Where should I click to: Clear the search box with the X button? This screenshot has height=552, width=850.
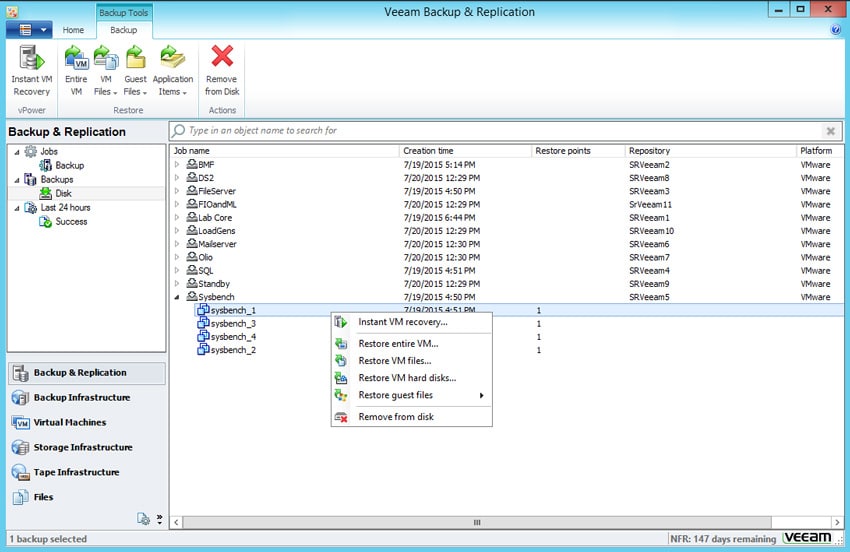click(830, 131)
